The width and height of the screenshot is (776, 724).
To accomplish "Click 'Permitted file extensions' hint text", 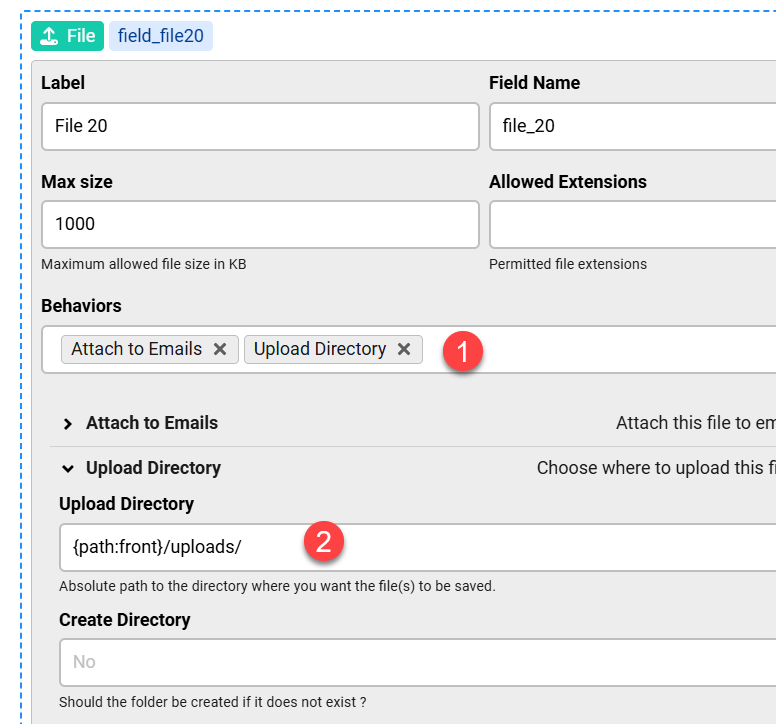I will click(568, 264).
